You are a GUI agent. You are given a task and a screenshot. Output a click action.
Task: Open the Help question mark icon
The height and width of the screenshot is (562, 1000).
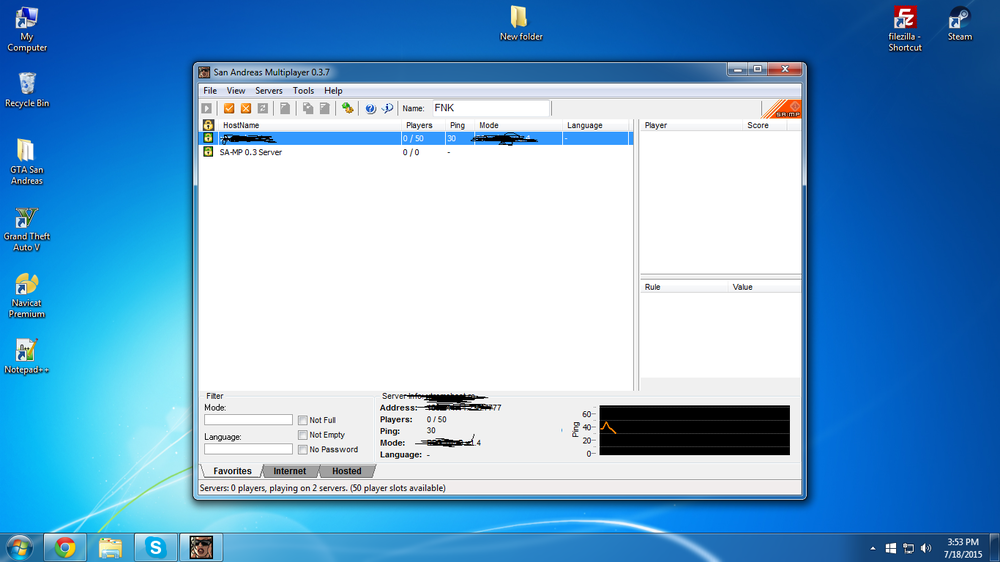tap(371, 108)
